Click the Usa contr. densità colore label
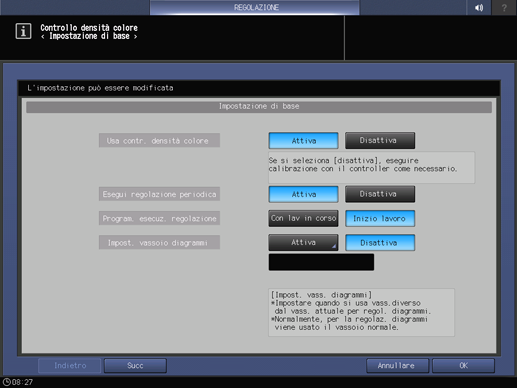 159,140
